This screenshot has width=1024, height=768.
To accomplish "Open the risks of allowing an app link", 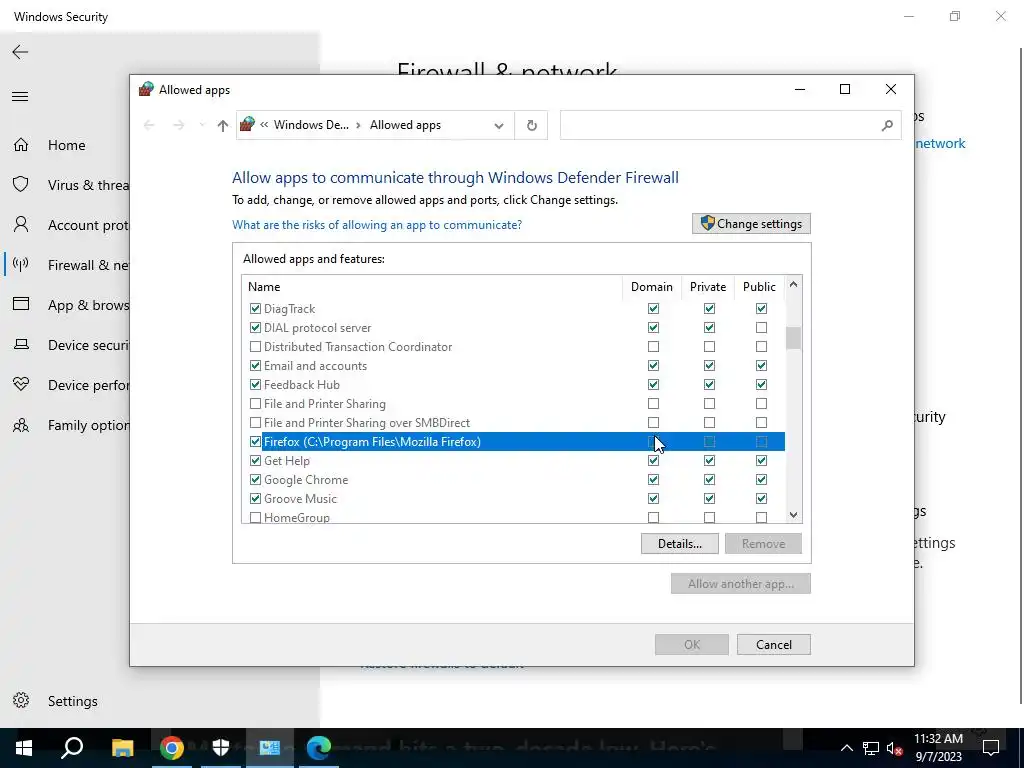I will coord(377,225).
